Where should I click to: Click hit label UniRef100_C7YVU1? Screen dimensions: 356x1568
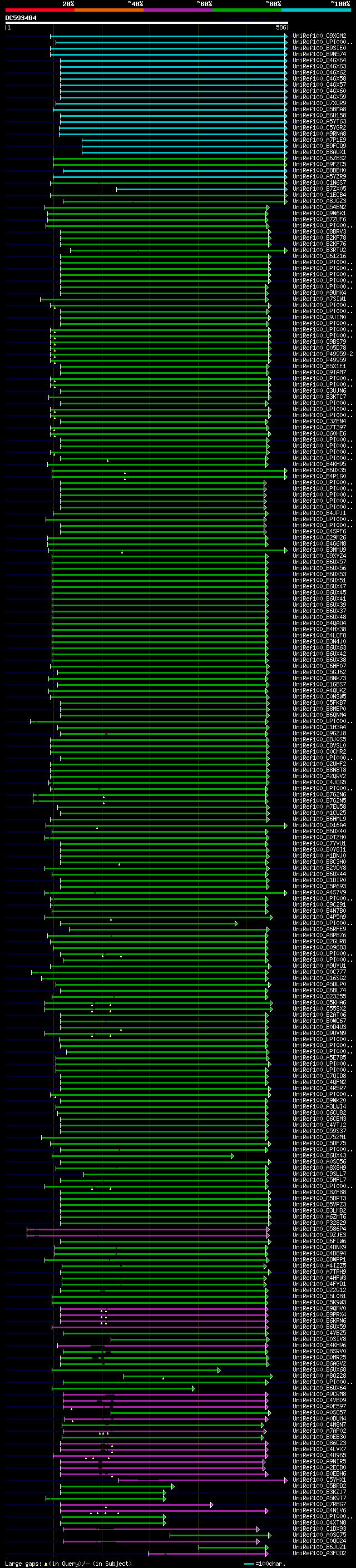click(319, 843)
